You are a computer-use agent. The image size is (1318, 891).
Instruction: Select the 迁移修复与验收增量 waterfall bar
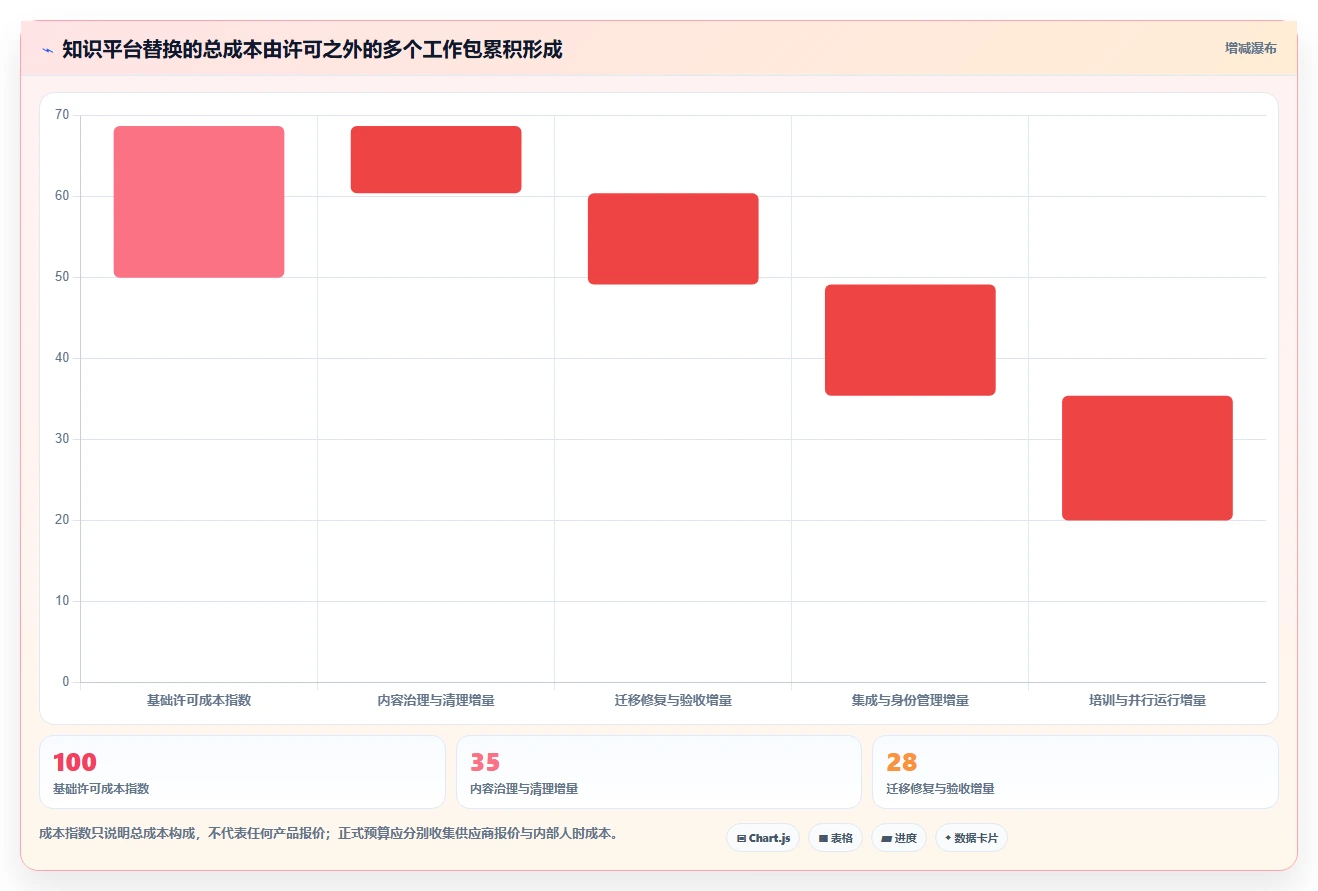coord(673,239)
